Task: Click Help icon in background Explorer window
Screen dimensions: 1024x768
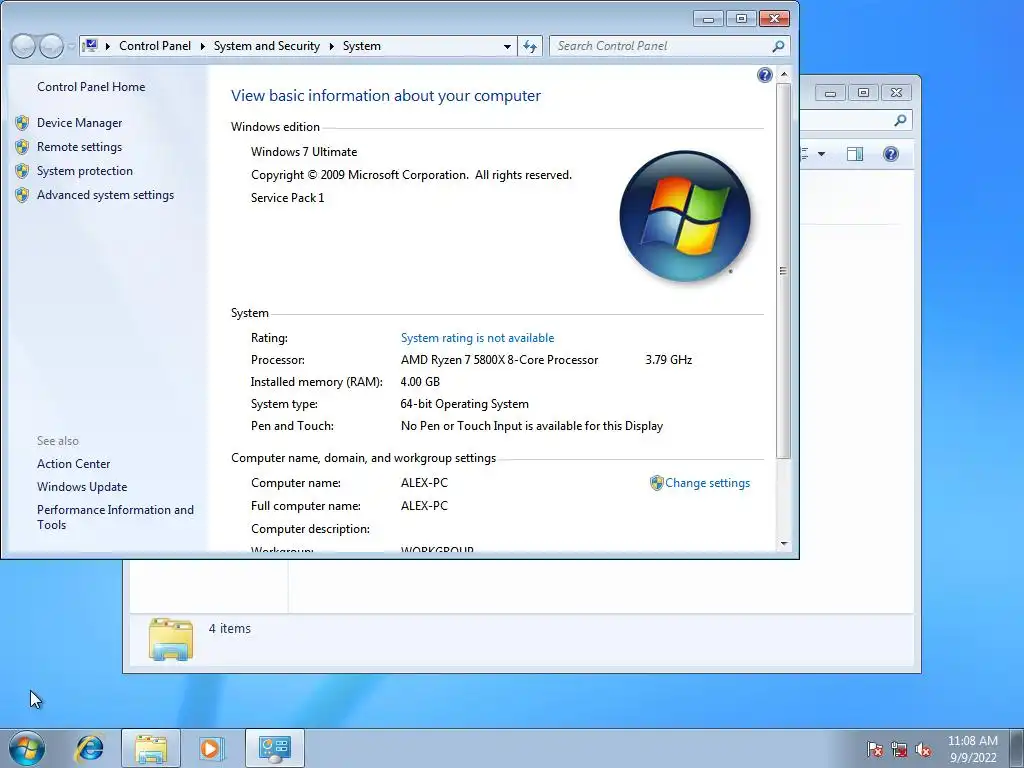Action: [x=890, y=154]
